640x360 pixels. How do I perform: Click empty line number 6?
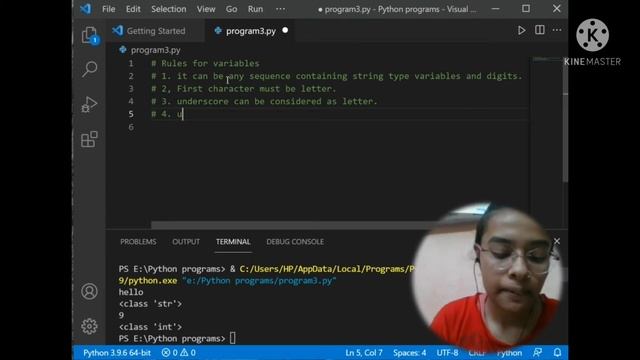point(131,127)
